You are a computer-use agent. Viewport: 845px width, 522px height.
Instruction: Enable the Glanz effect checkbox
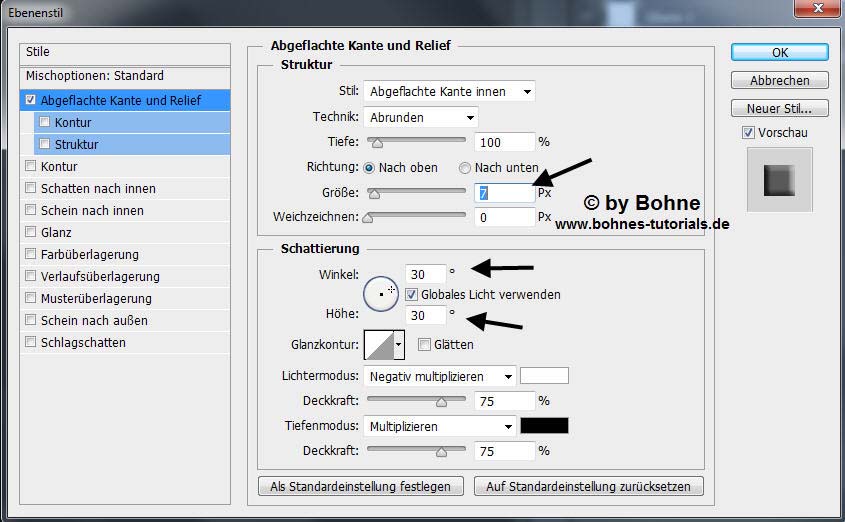[31, 232]
